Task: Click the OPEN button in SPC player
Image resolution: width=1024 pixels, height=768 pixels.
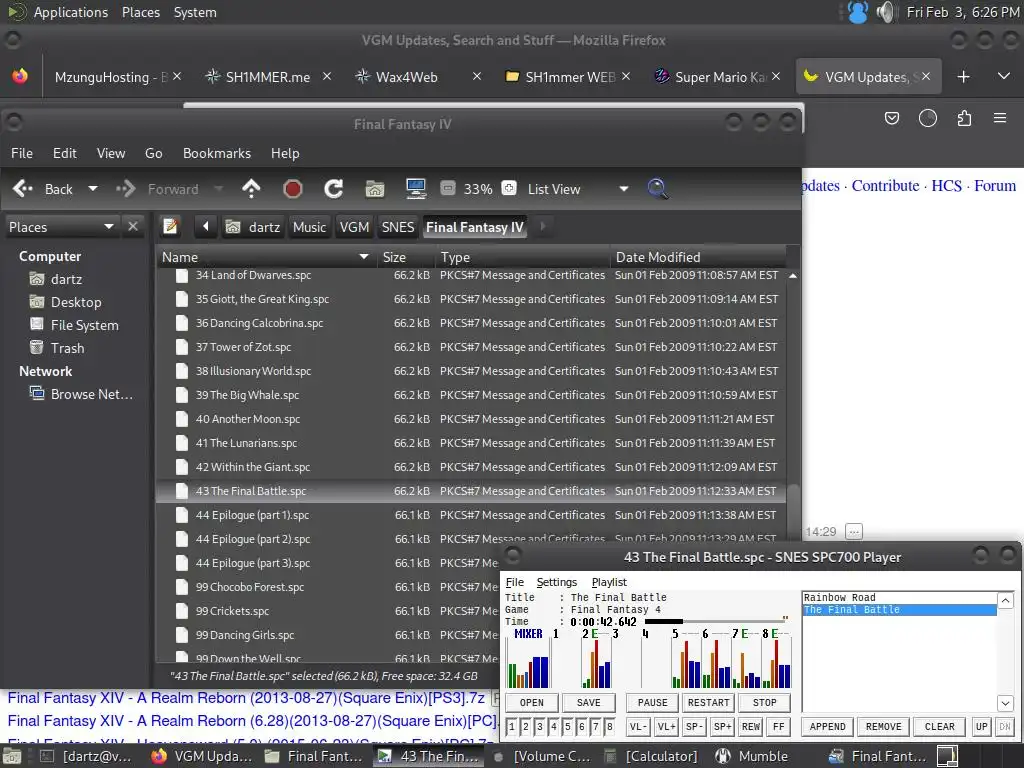Action: pyautogui.click(x=532, y=702)
